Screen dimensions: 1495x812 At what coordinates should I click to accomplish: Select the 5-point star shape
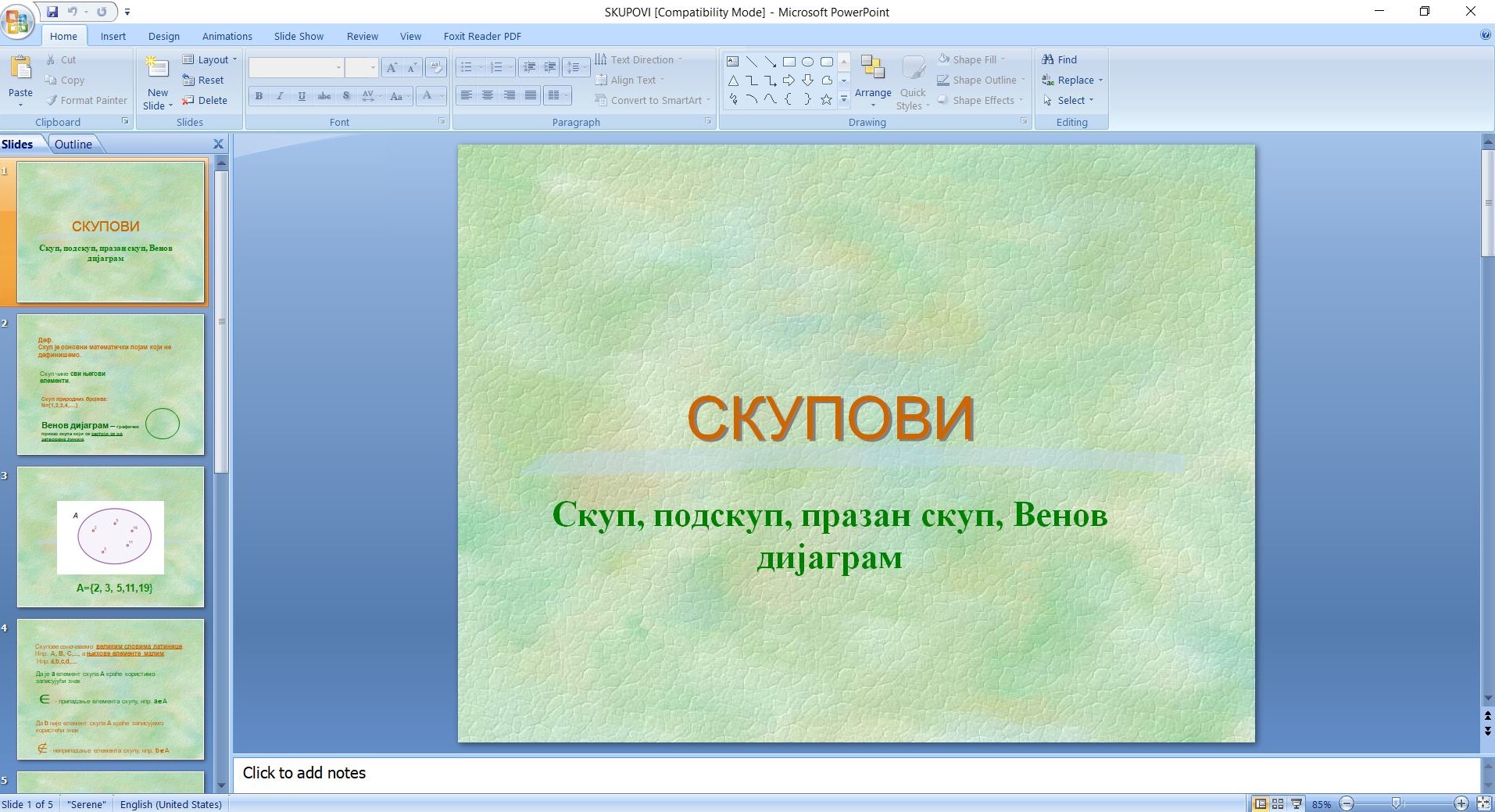pos(826,98)
